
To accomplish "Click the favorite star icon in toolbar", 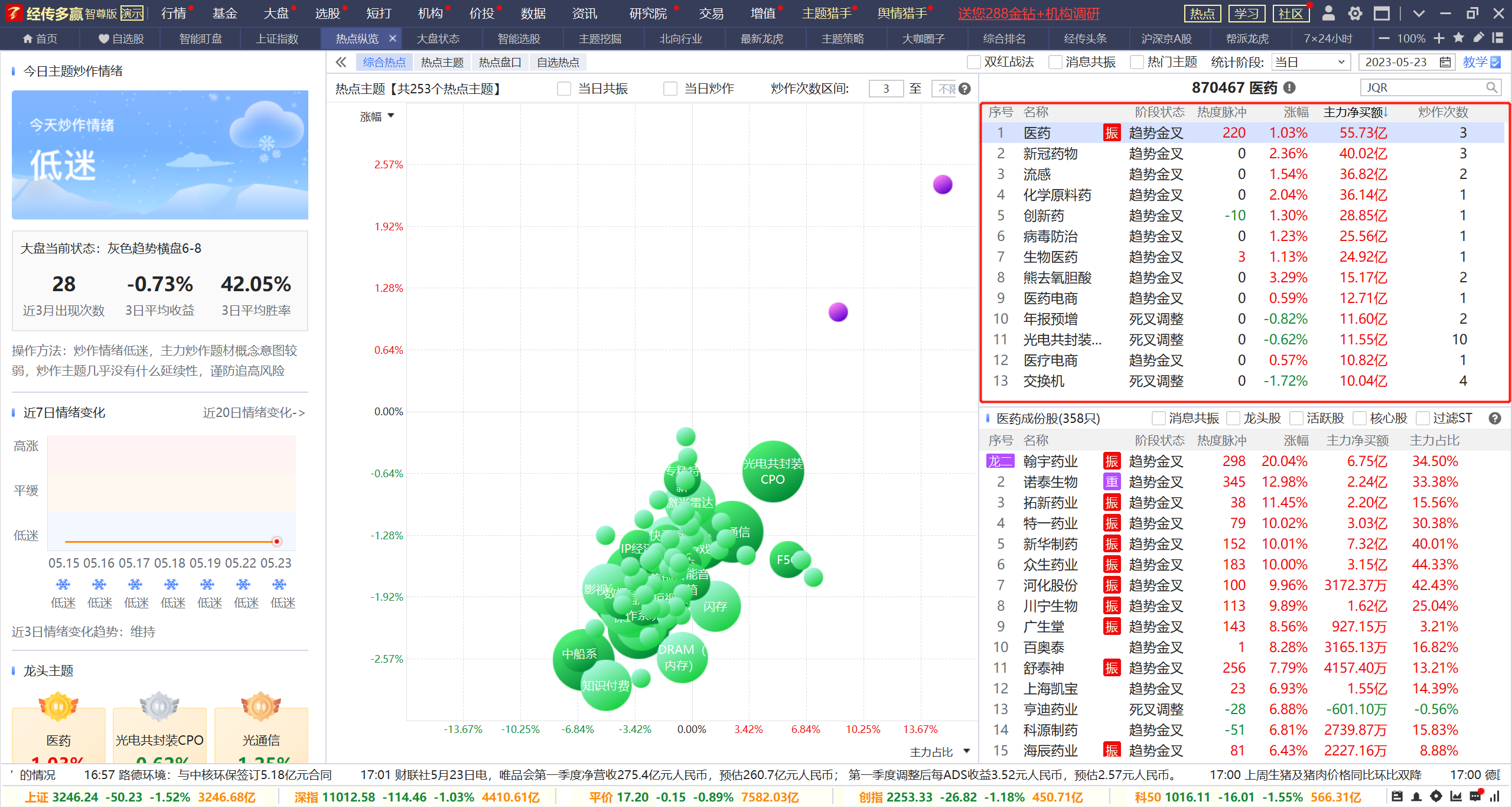I will pos(1459,38).
